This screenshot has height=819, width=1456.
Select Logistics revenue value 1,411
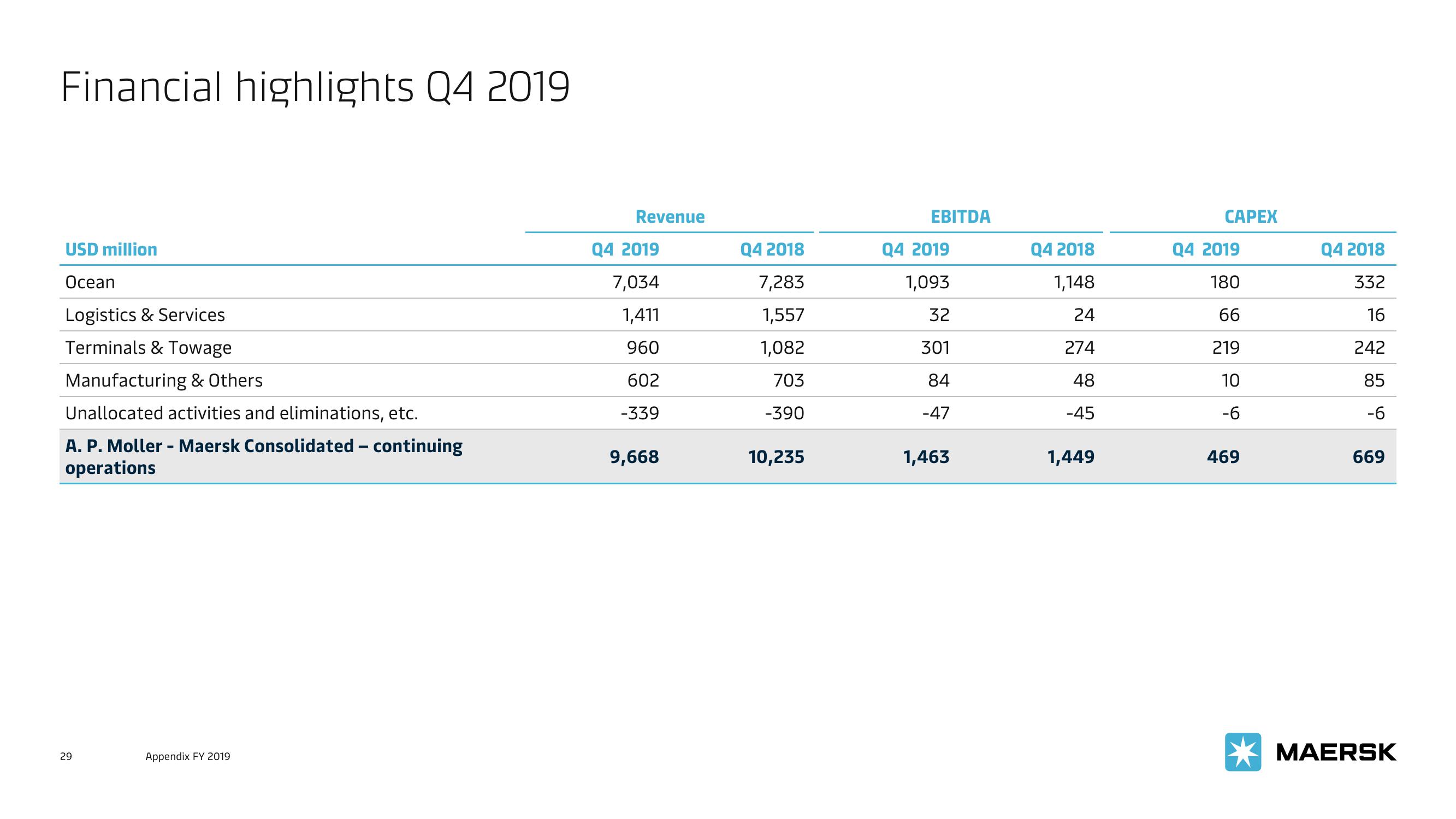click(x=641, y=315)
